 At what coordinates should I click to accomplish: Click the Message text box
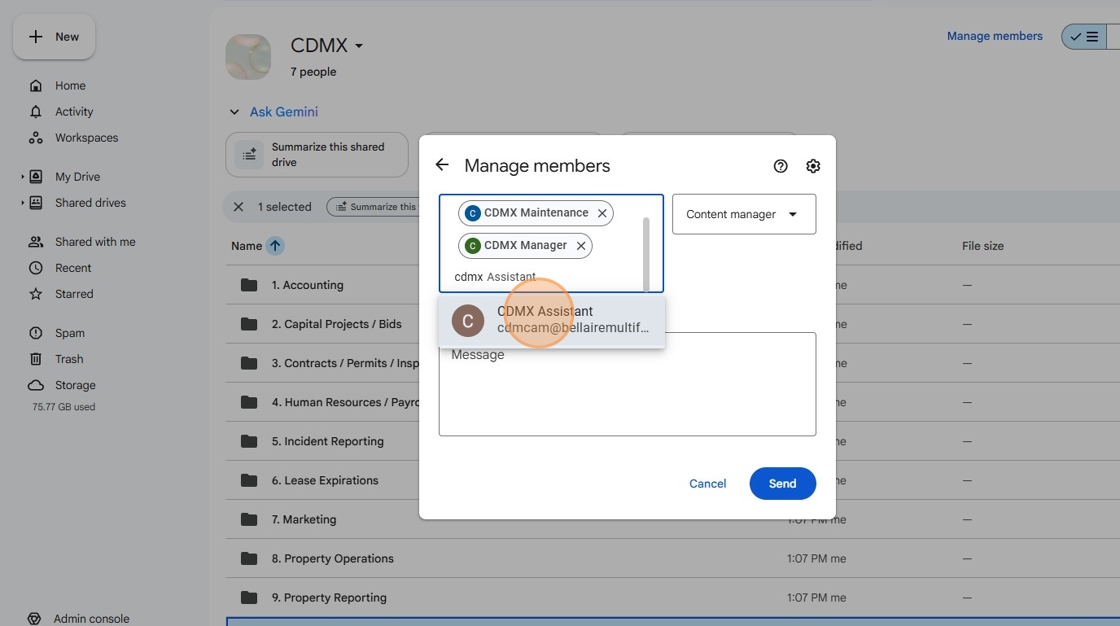[627, 384]
